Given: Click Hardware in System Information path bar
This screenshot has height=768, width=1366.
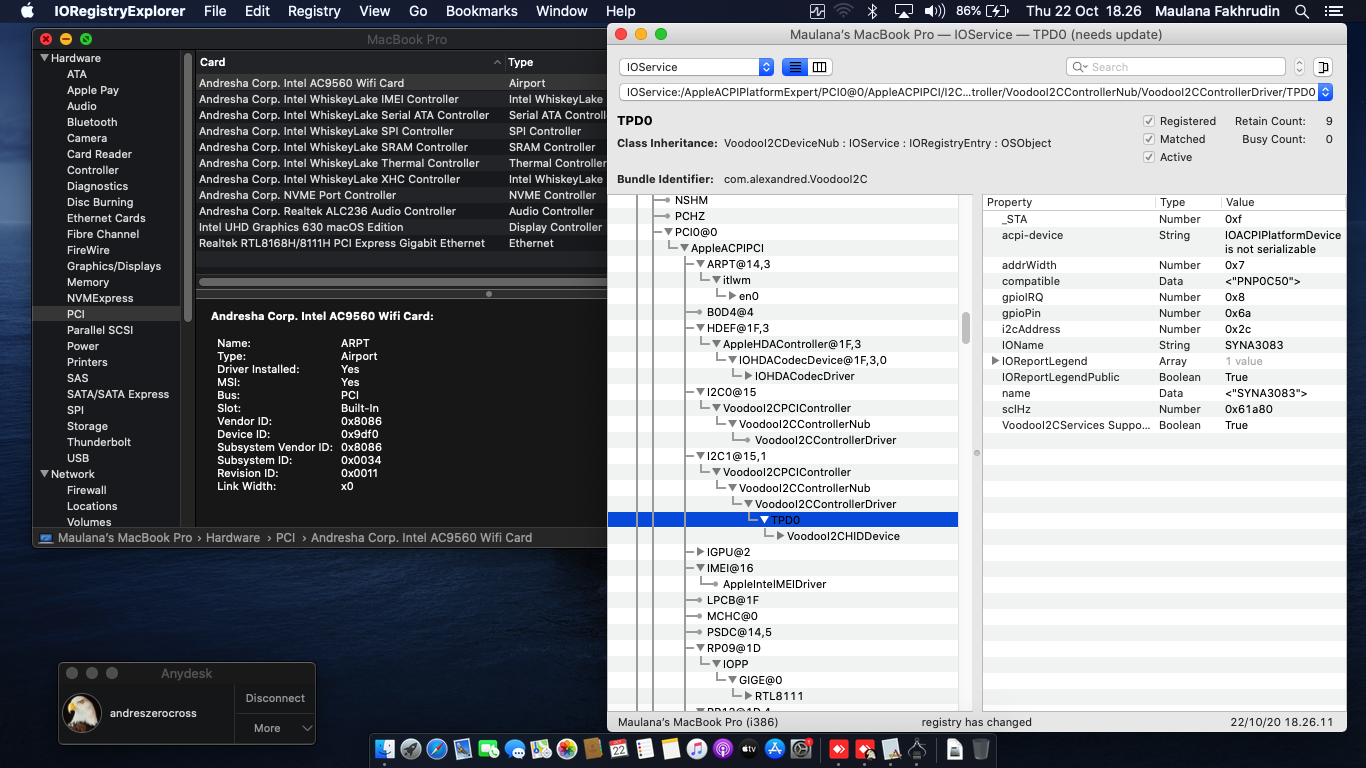Looking at the screenshot, I should (233, 538).
